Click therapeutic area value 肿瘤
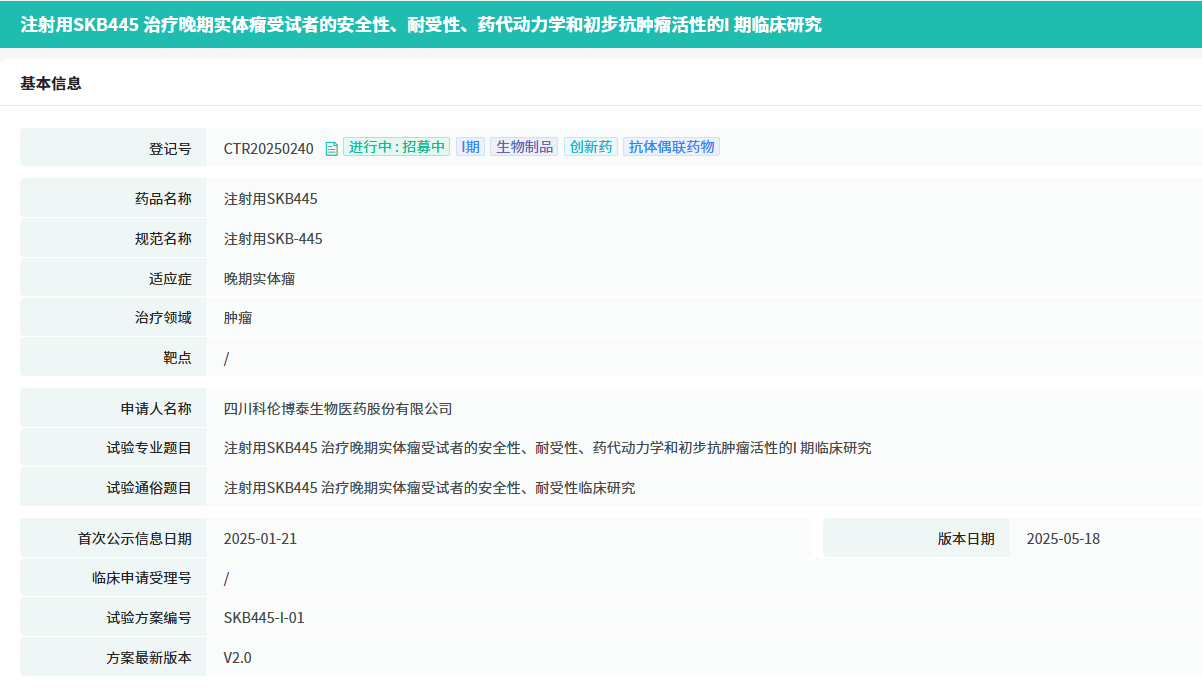 (238, 318)
